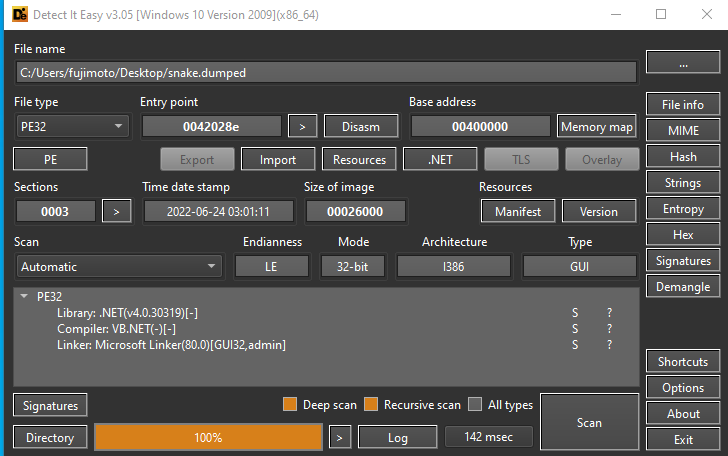
Task: Toggle the Recursive scan checkbox
Action: tap(372, 405)
